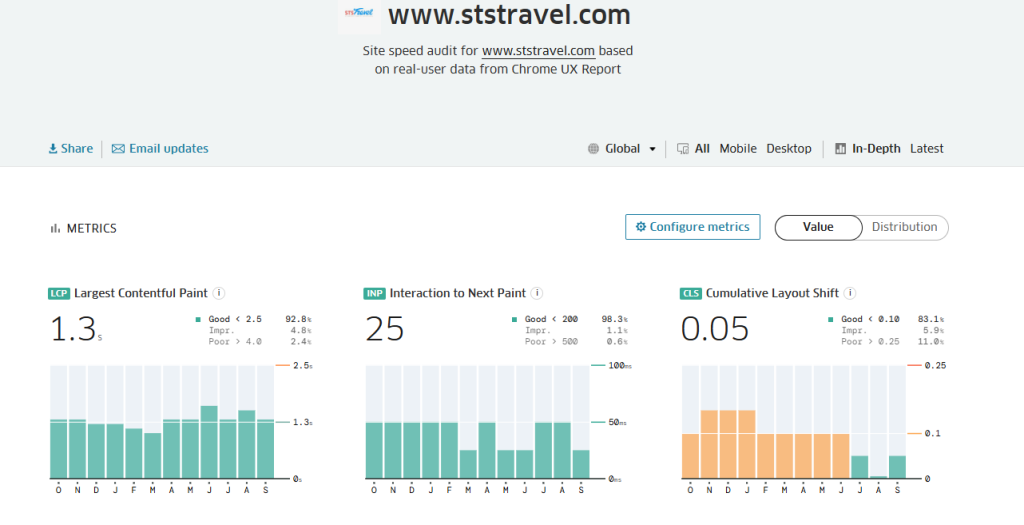Filter data to Mobile devices

tap(738, 149)
